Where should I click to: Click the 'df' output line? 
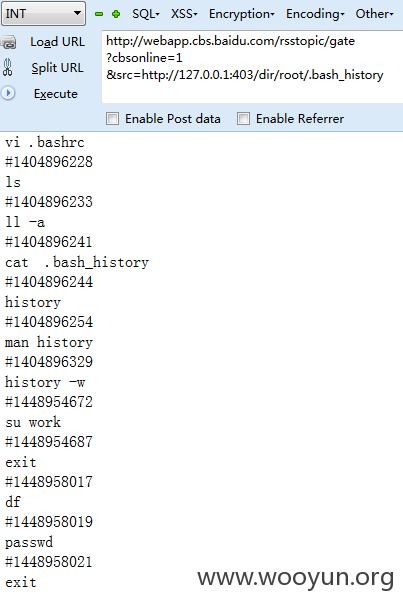13,502
